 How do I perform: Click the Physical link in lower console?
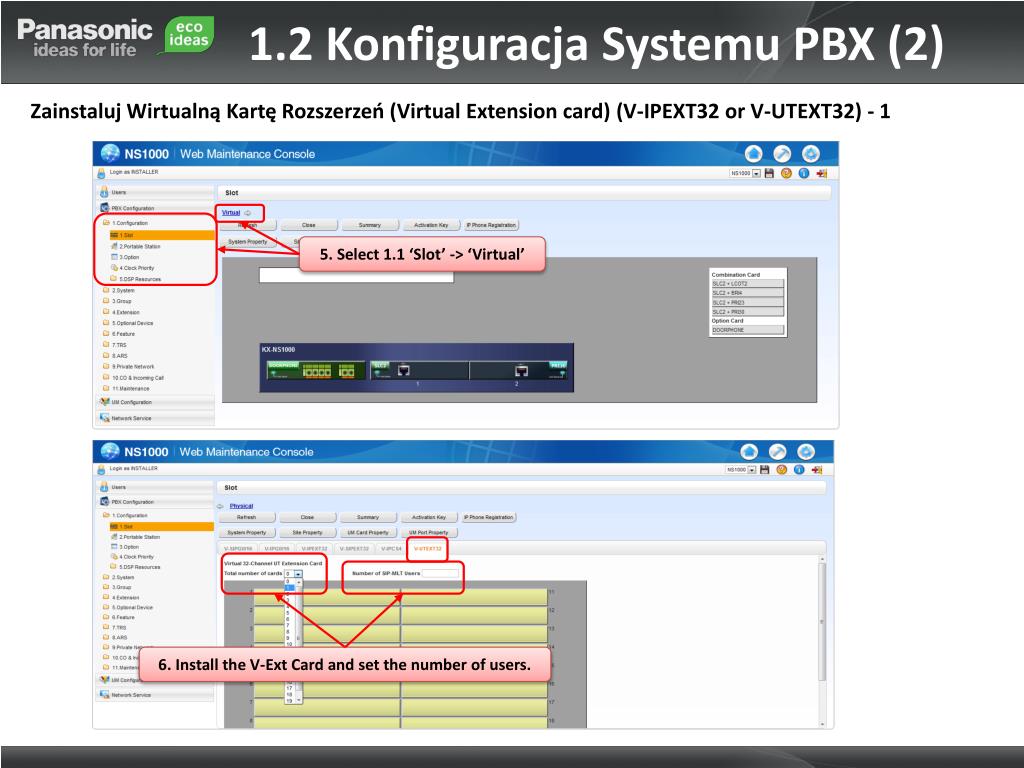pos(241,506)
